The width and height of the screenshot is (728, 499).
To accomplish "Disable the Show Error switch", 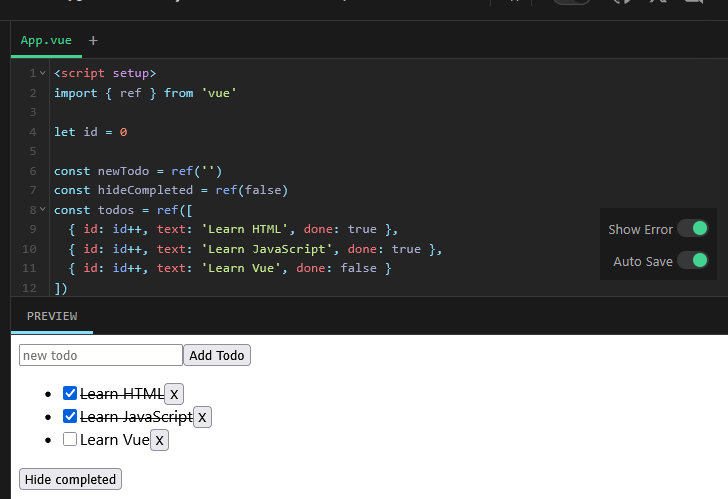I will [692, 229].
